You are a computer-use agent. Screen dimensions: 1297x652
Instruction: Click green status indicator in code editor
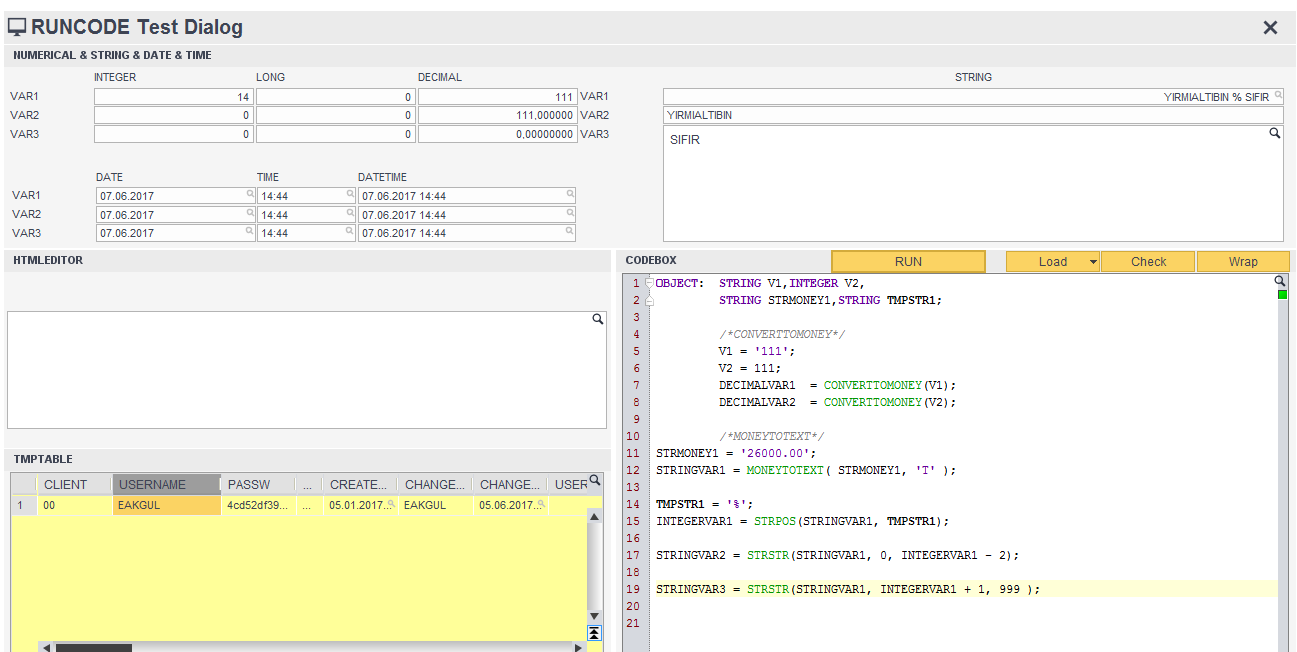click(1282, 295)
